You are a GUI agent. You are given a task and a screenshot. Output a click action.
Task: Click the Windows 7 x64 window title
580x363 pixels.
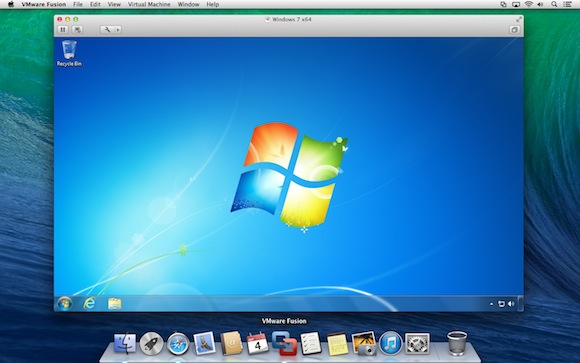pyautogui.click(x=291, y=19)
